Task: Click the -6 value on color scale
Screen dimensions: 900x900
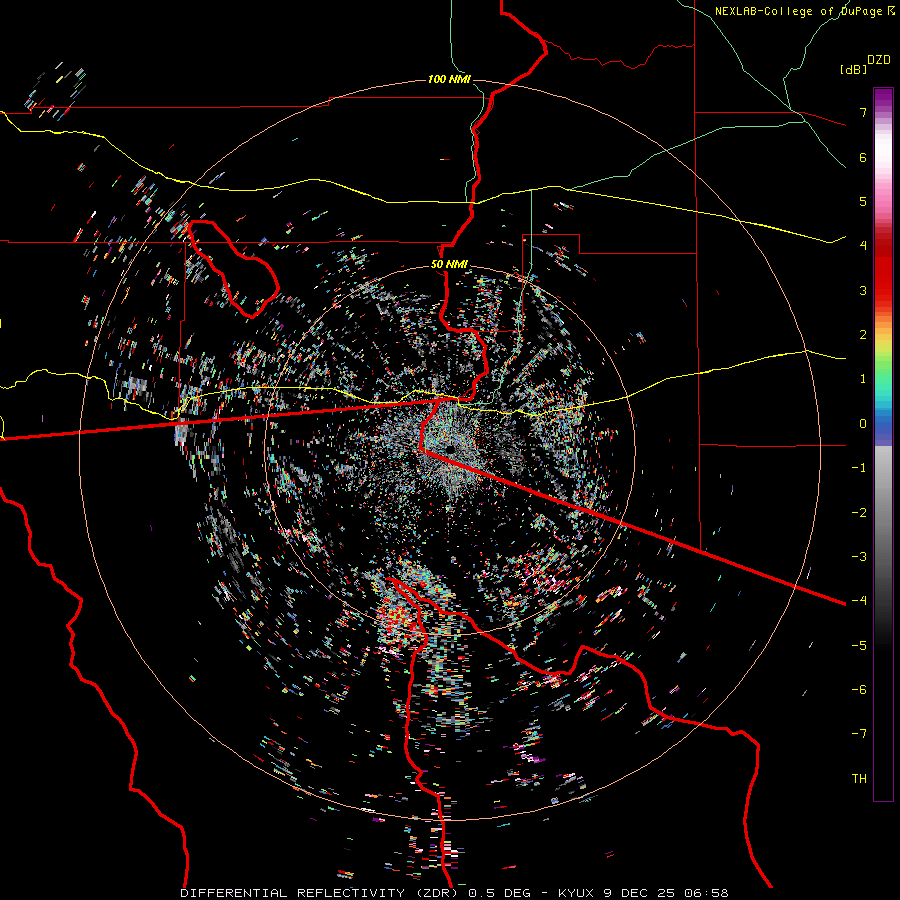Action: 859,690
